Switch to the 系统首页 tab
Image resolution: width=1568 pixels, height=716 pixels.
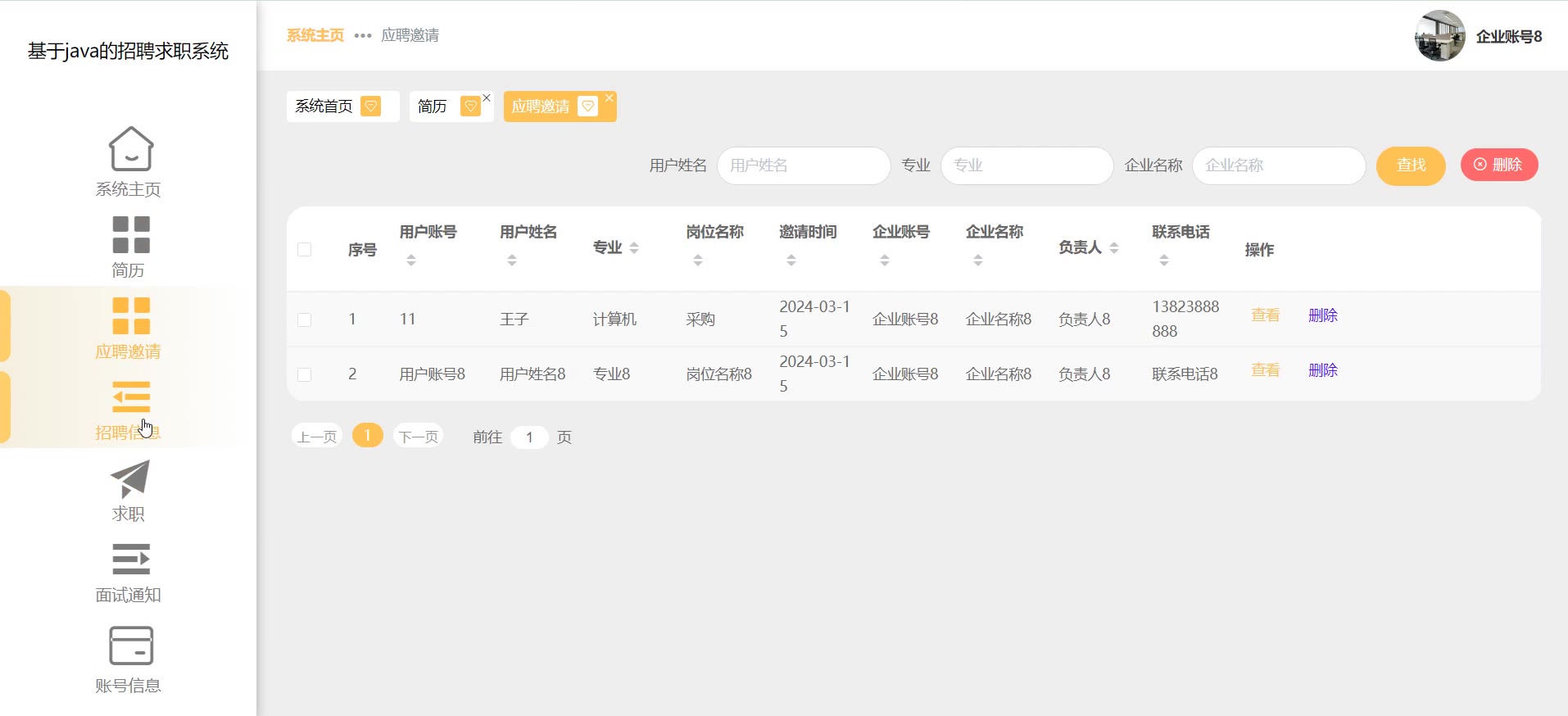point(324,106)
